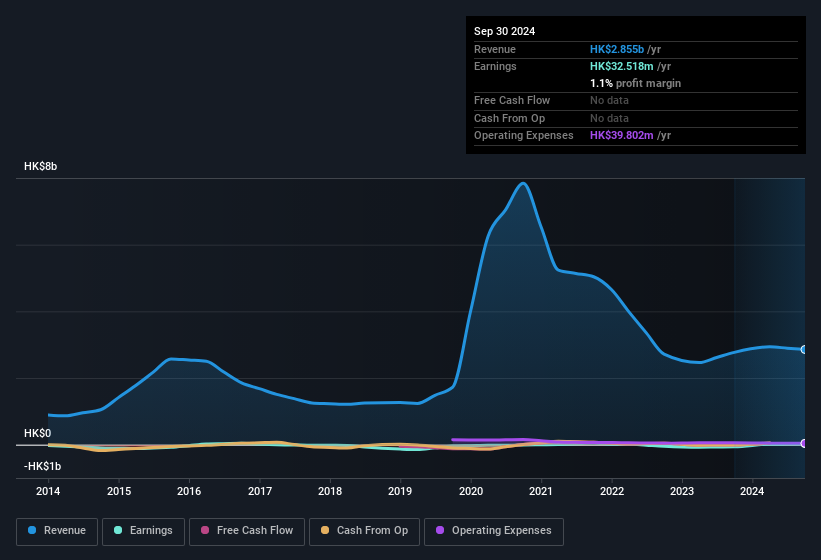Click the Operating Expenses end-point marker near HK$0

(804, 443)
